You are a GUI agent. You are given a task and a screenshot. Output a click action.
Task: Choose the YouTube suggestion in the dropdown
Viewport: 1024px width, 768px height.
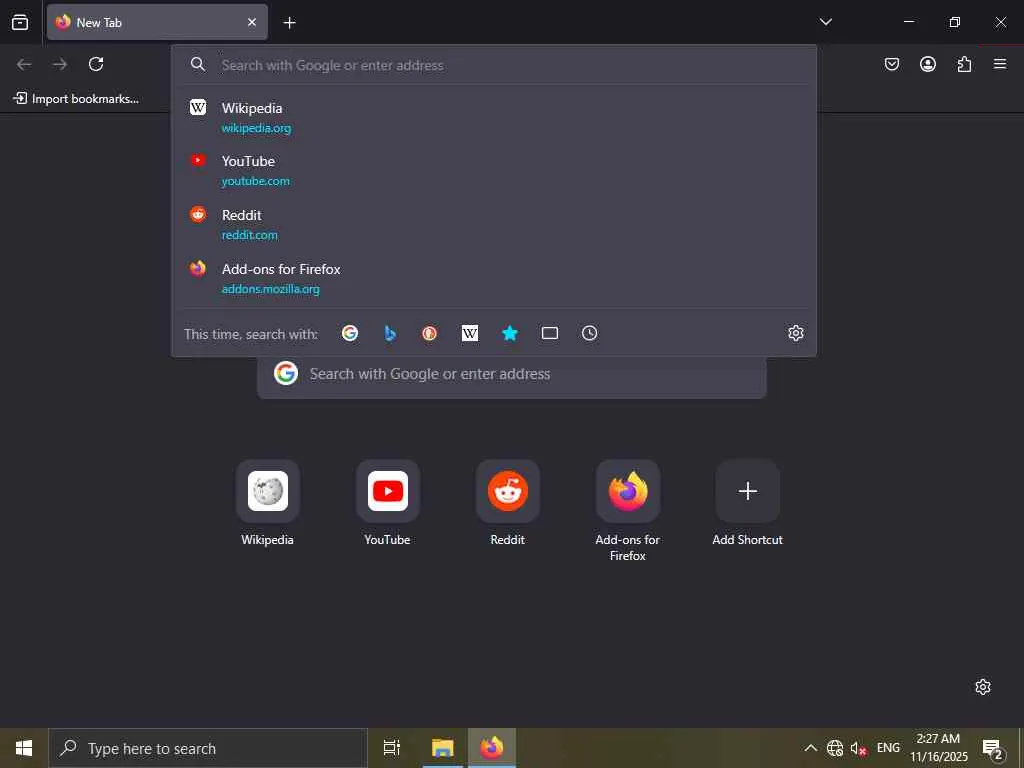point(494,170)
